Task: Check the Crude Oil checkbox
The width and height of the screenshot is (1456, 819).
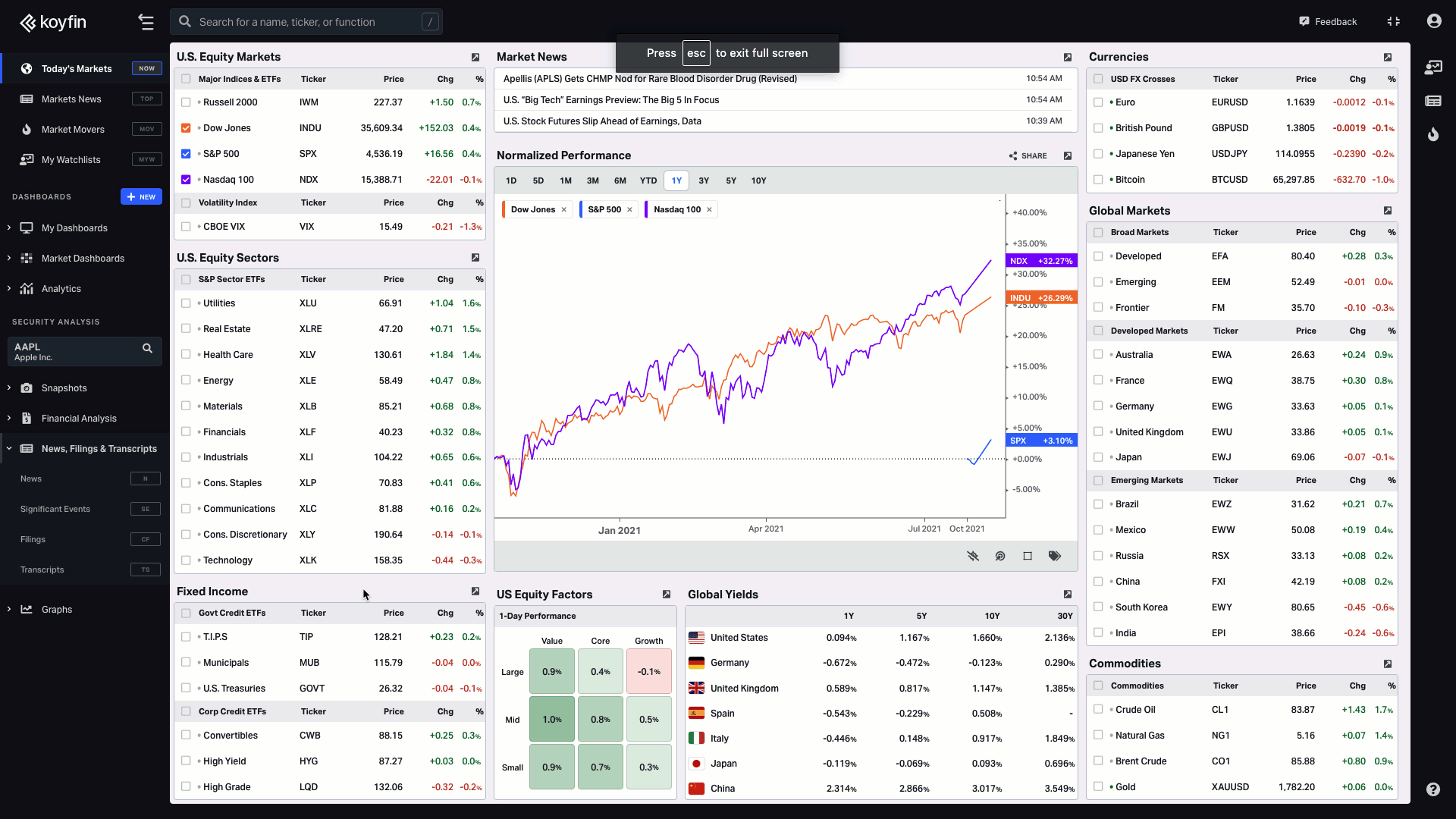Action: [1098, 710]
